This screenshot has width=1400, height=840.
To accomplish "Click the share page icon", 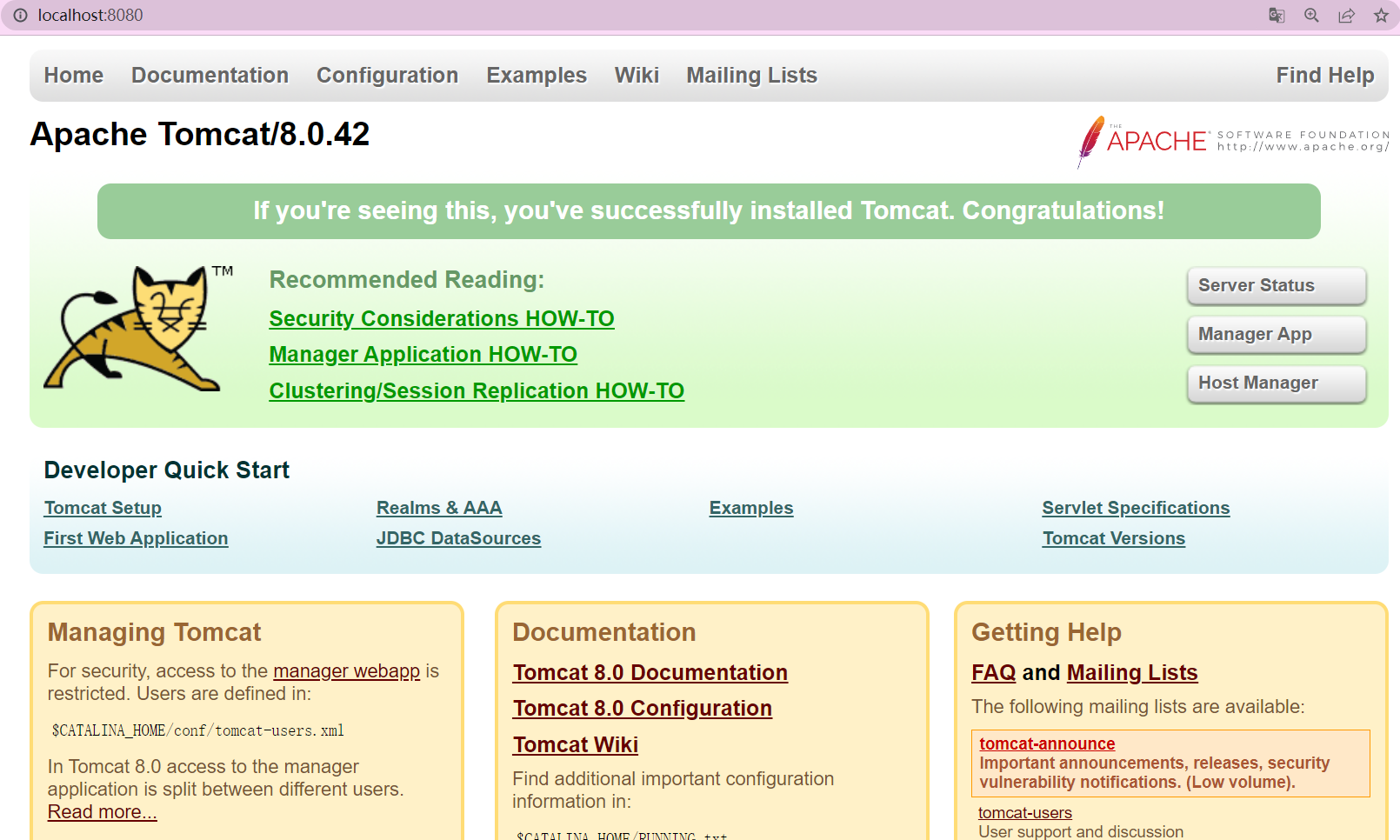I will pos(1346,16).
